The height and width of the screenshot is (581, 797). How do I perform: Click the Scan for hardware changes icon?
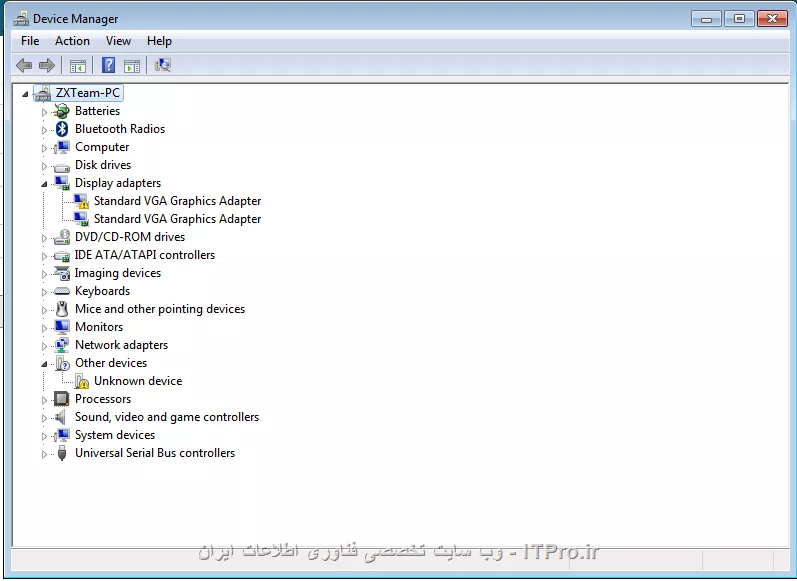tap(163, 65)
